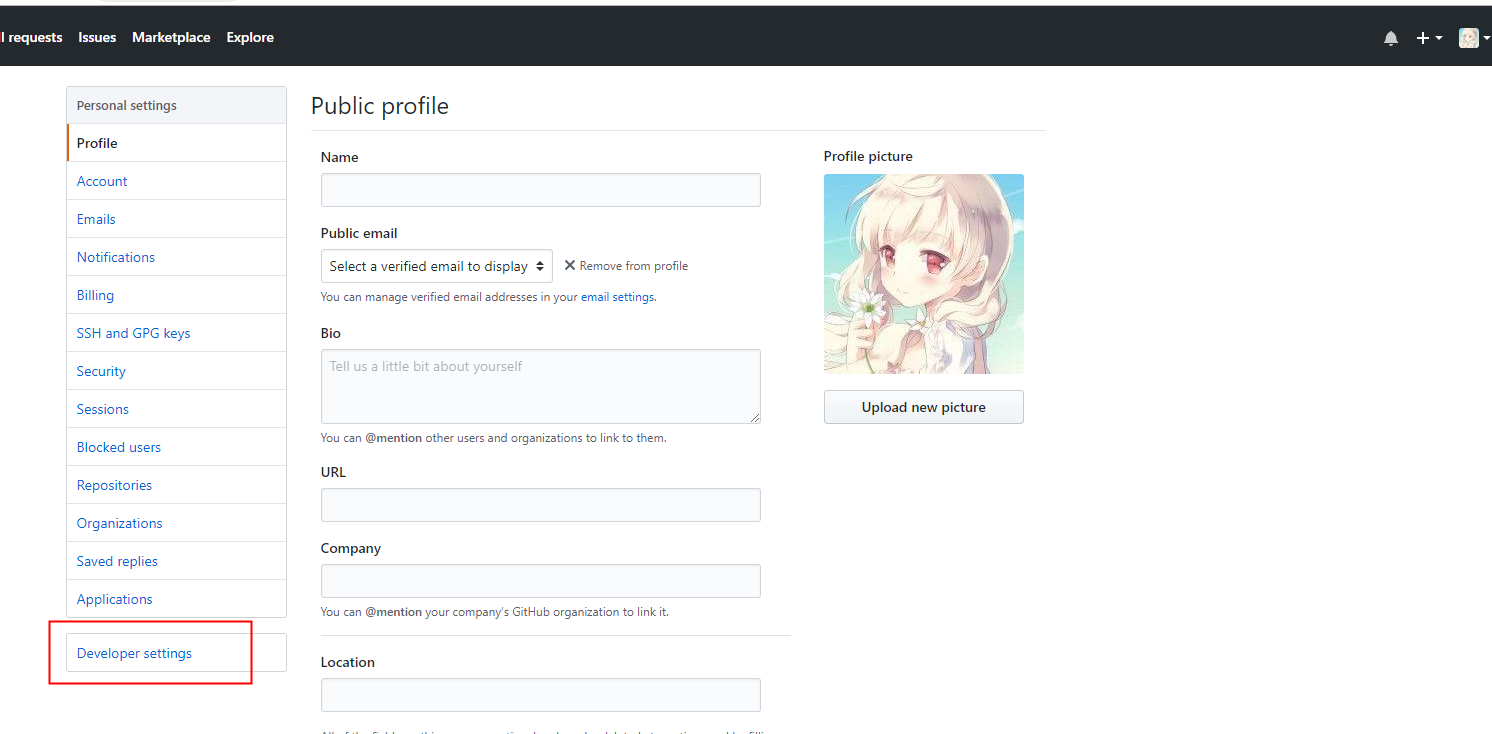Open the verified email selection dropdown
This screenshot has height=734, width=1492.
point(436,265)
